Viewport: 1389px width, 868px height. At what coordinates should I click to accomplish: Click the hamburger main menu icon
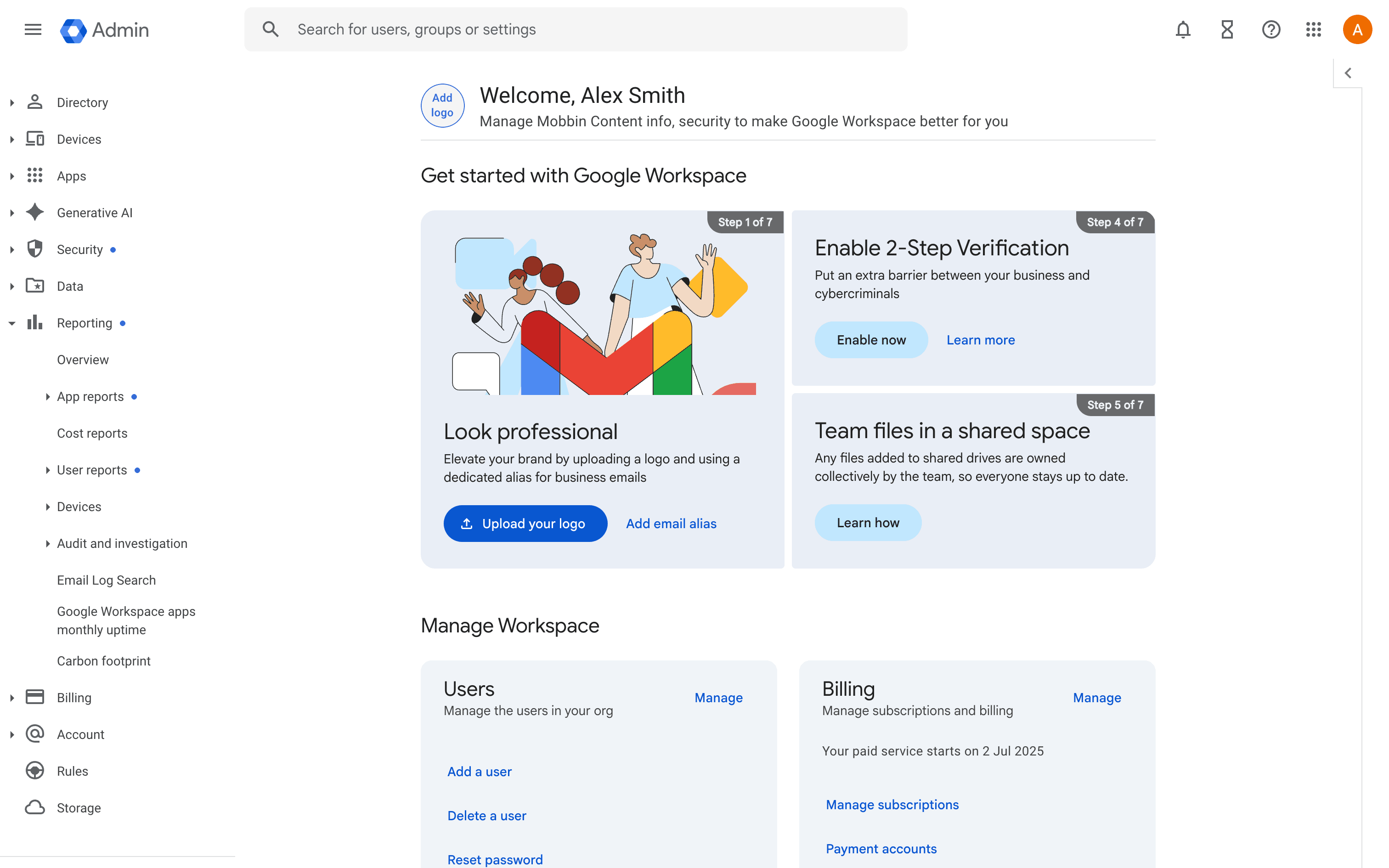coord(33,29)
